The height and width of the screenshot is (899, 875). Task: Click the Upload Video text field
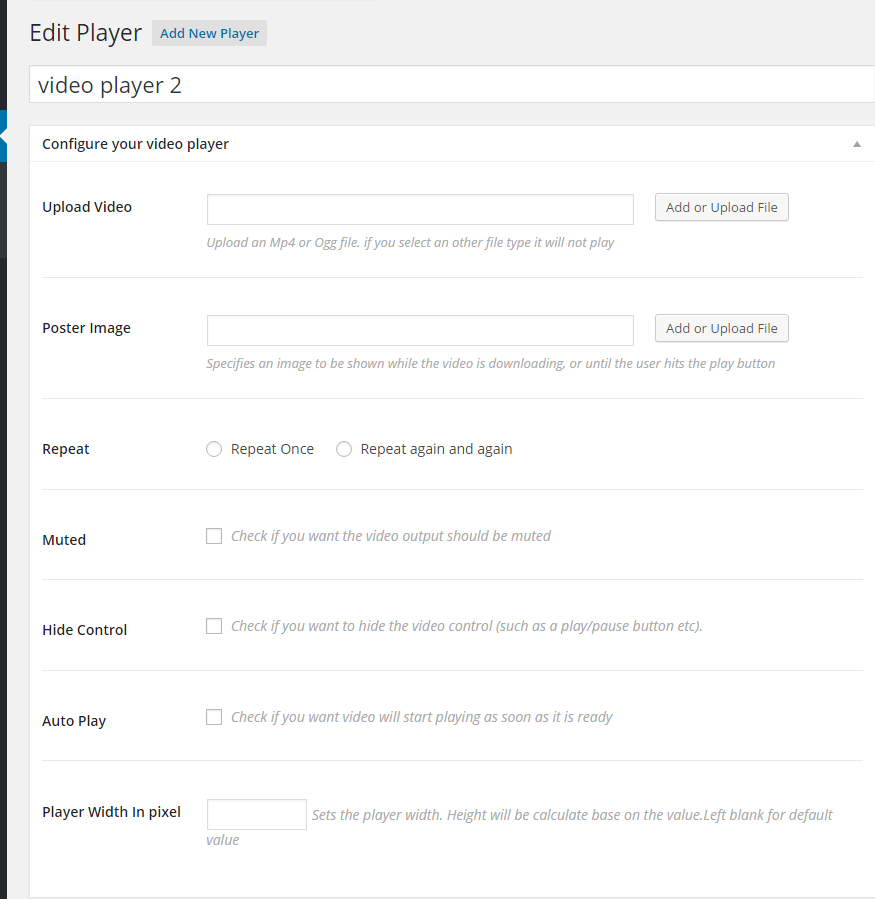[420, 209]
